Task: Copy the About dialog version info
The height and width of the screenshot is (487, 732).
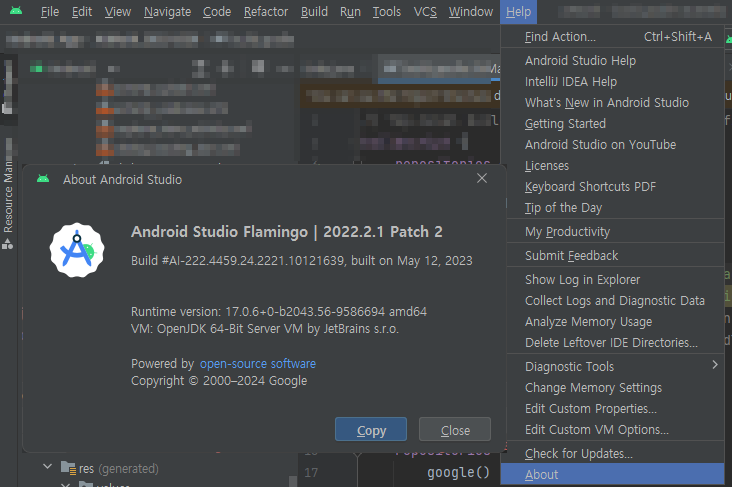Action: tap(371, 430)
